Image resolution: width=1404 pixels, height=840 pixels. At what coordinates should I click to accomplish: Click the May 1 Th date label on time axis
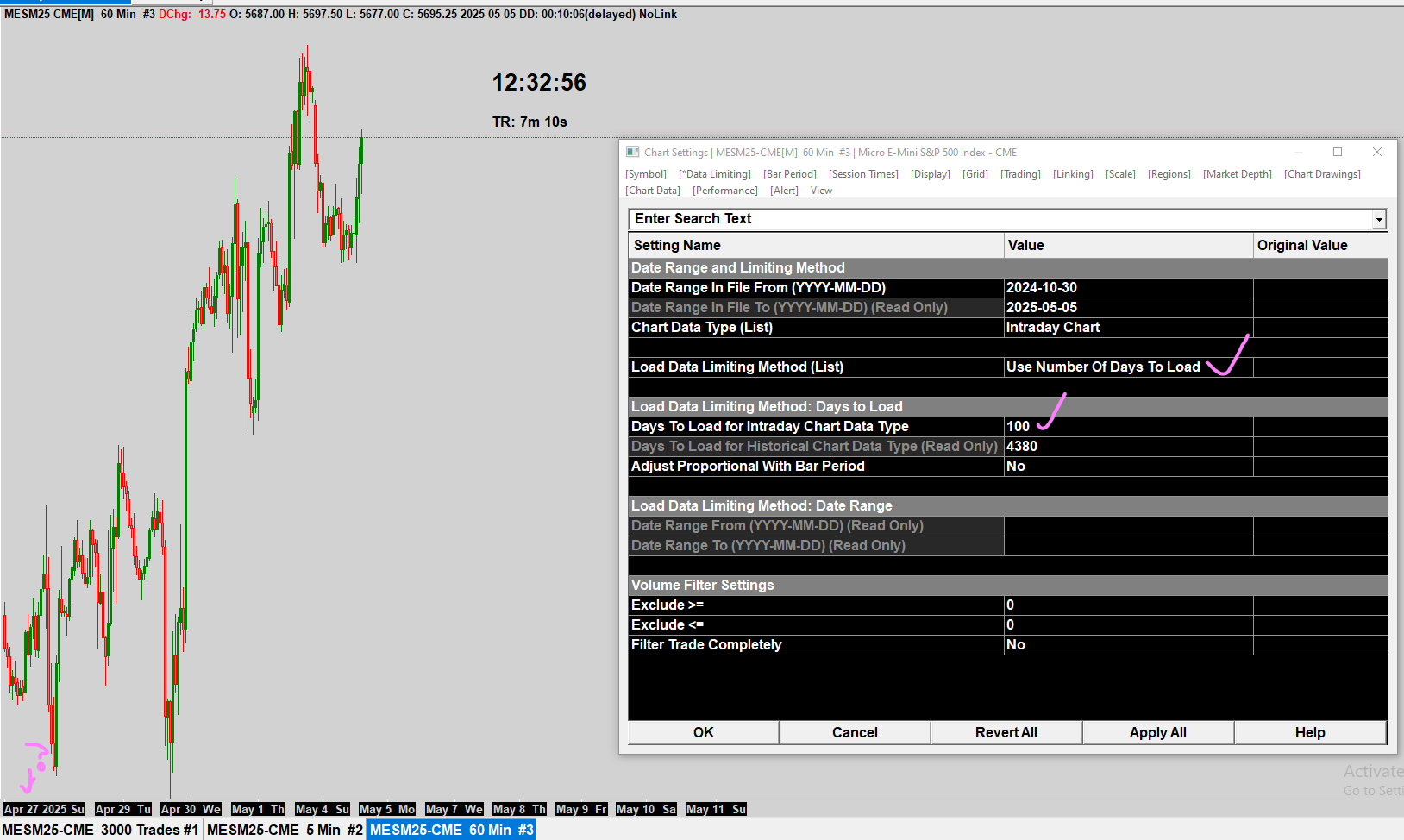[x=259, y=809]
